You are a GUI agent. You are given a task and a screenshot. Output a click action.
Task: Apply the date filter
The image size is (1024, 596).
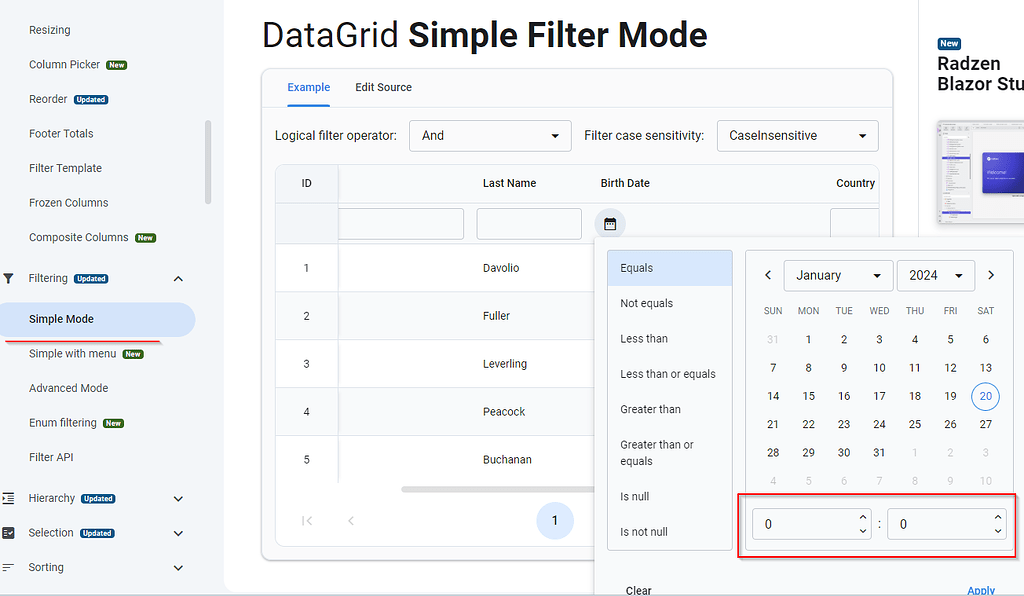[981, 589]
